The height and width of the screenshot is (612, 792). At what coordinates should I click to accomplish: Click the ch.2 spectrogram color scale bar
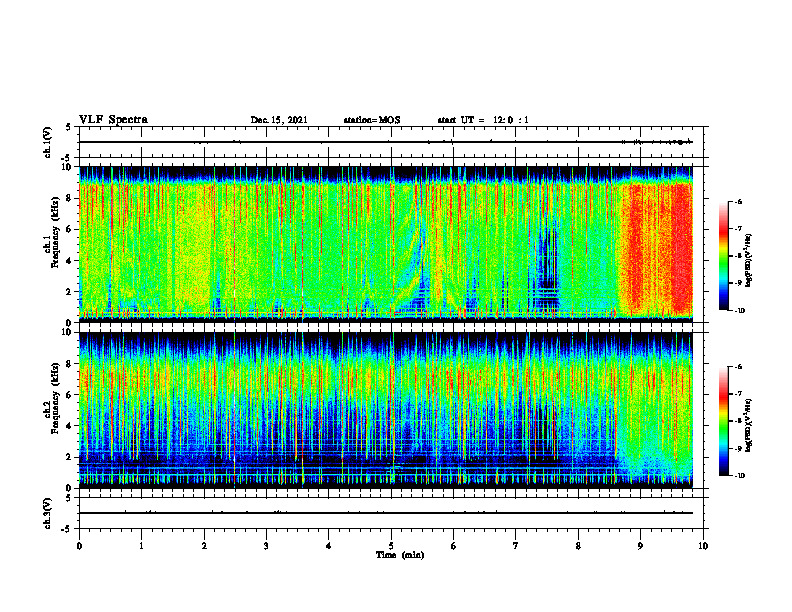(723, 421)
